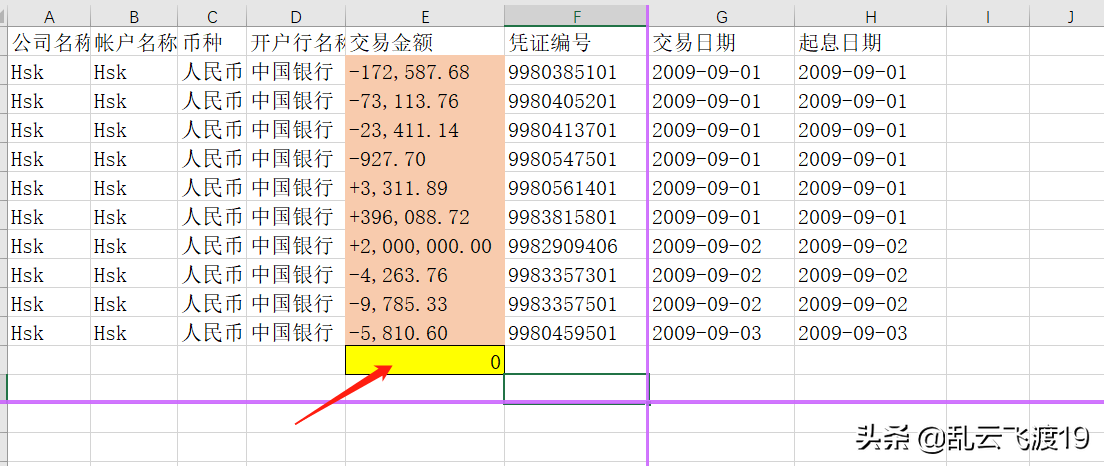Select amount cell -4,263.76
This screenshot has width=1104, height=466.
[x=425, y=275]
